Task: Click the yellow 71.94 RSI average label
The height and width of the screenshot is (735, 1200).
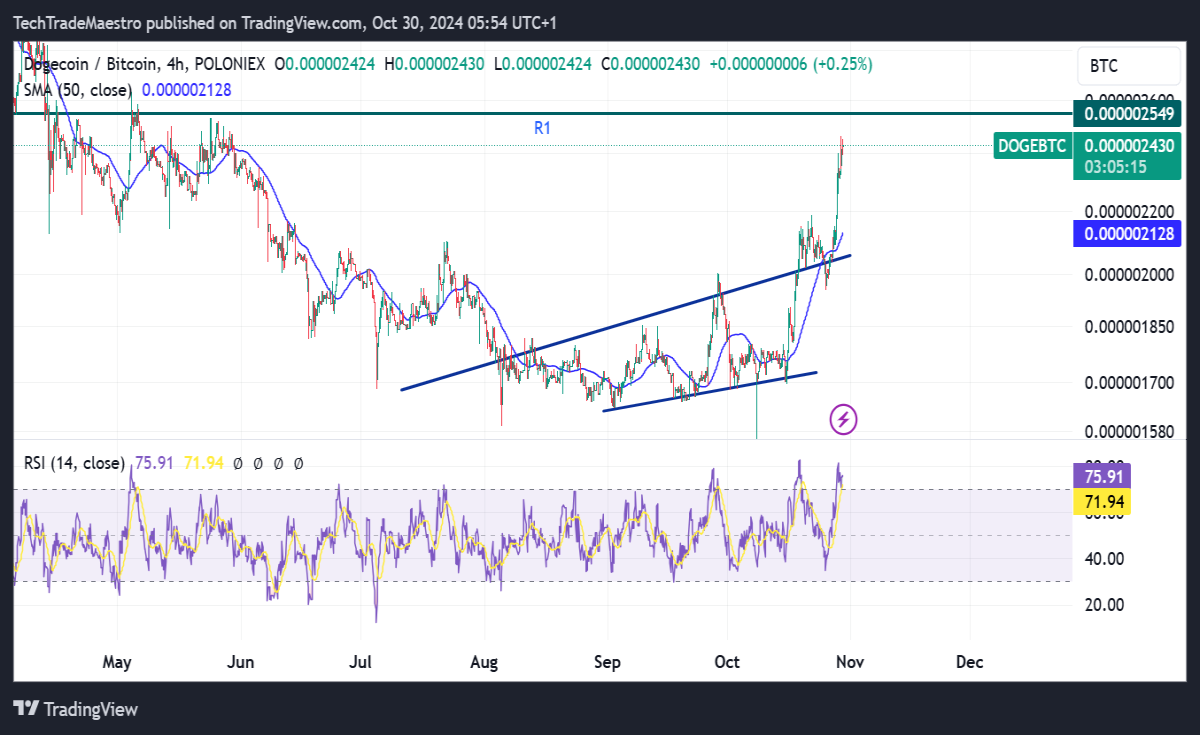Action: pos(1100,500)
